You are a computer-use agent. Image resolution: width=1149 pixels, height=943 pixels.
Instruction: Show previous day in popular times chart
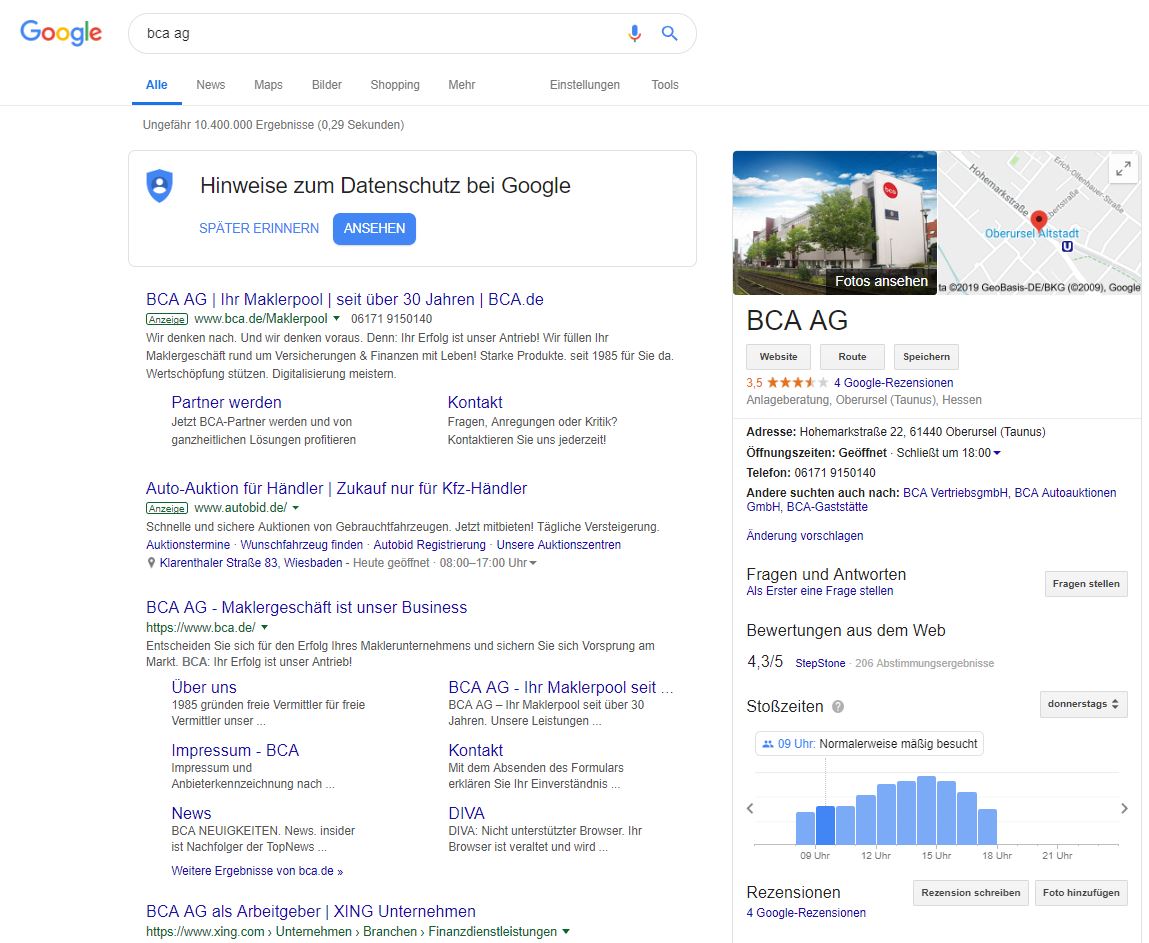pyautogui.click(x=750, y=808)
